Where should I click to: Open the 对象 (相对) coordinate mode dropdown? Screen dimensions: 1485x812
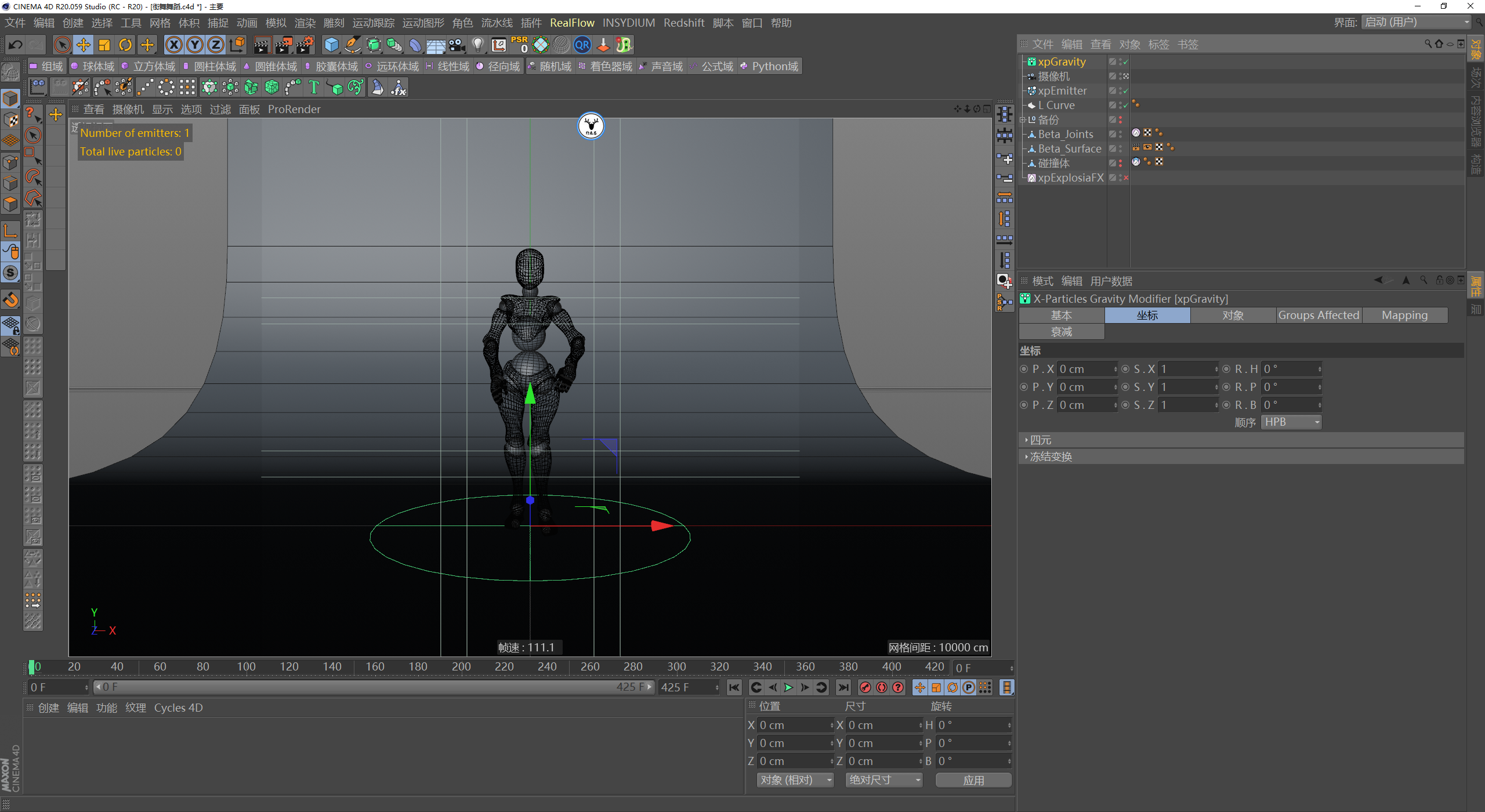point(795,780)
